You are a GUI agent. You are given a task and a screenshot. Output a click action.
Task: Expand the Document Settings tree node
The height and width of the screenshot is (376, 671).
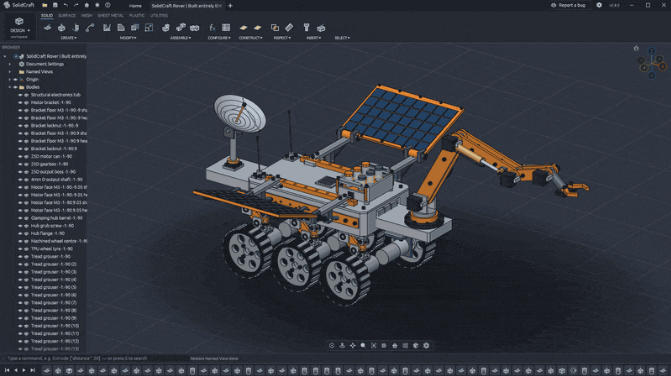[10, 64]
